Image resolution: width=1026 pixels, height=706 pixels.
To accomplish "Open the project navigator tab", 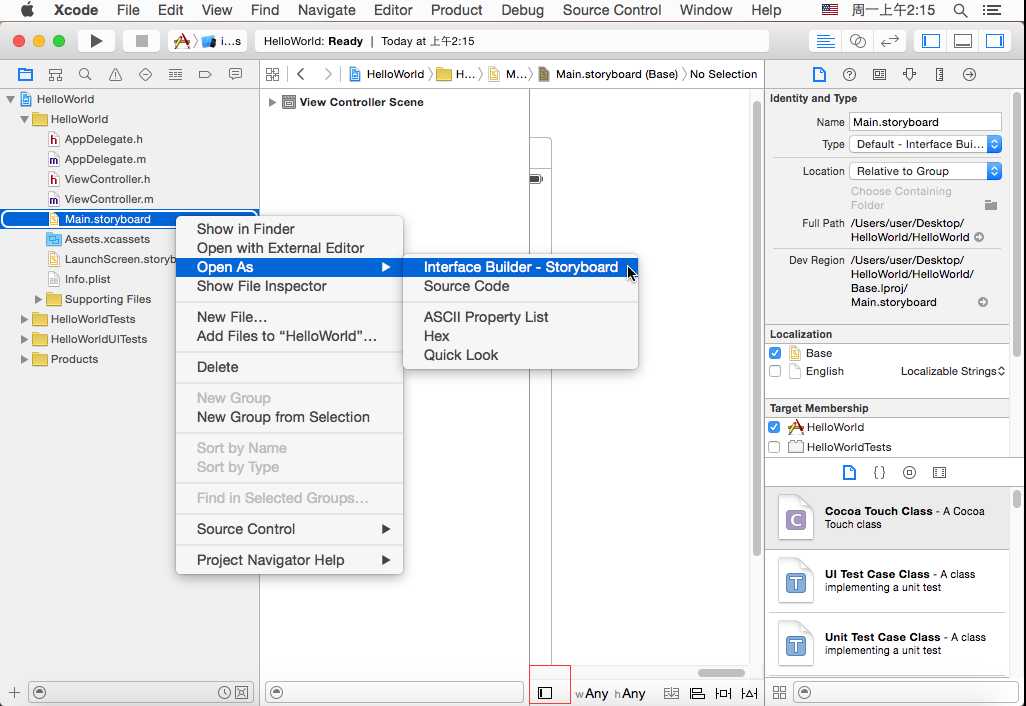I will point(26,74).
